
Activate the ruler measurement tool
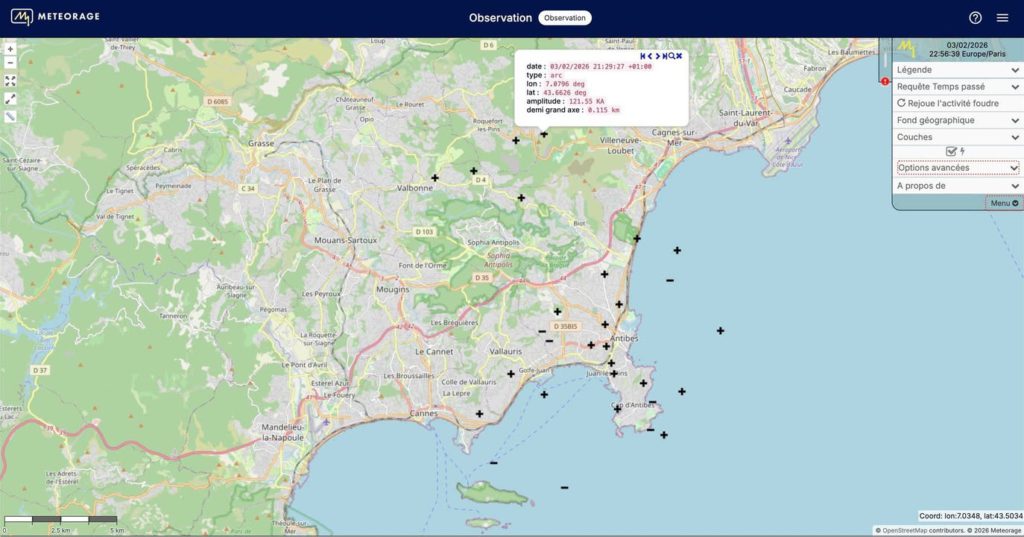pos(10,117)
